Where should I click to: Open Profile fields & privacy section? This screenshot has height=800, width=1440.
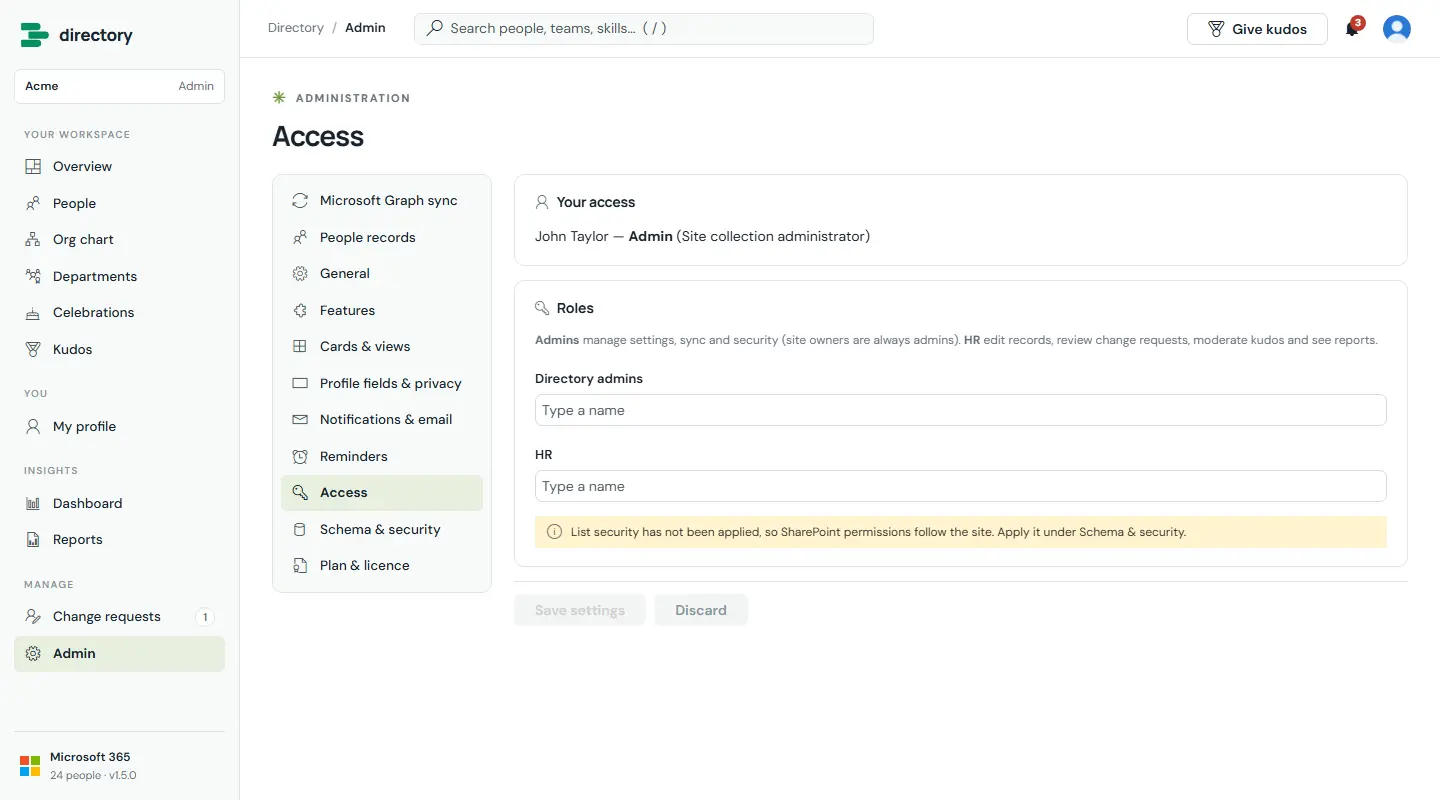point(382,383)
